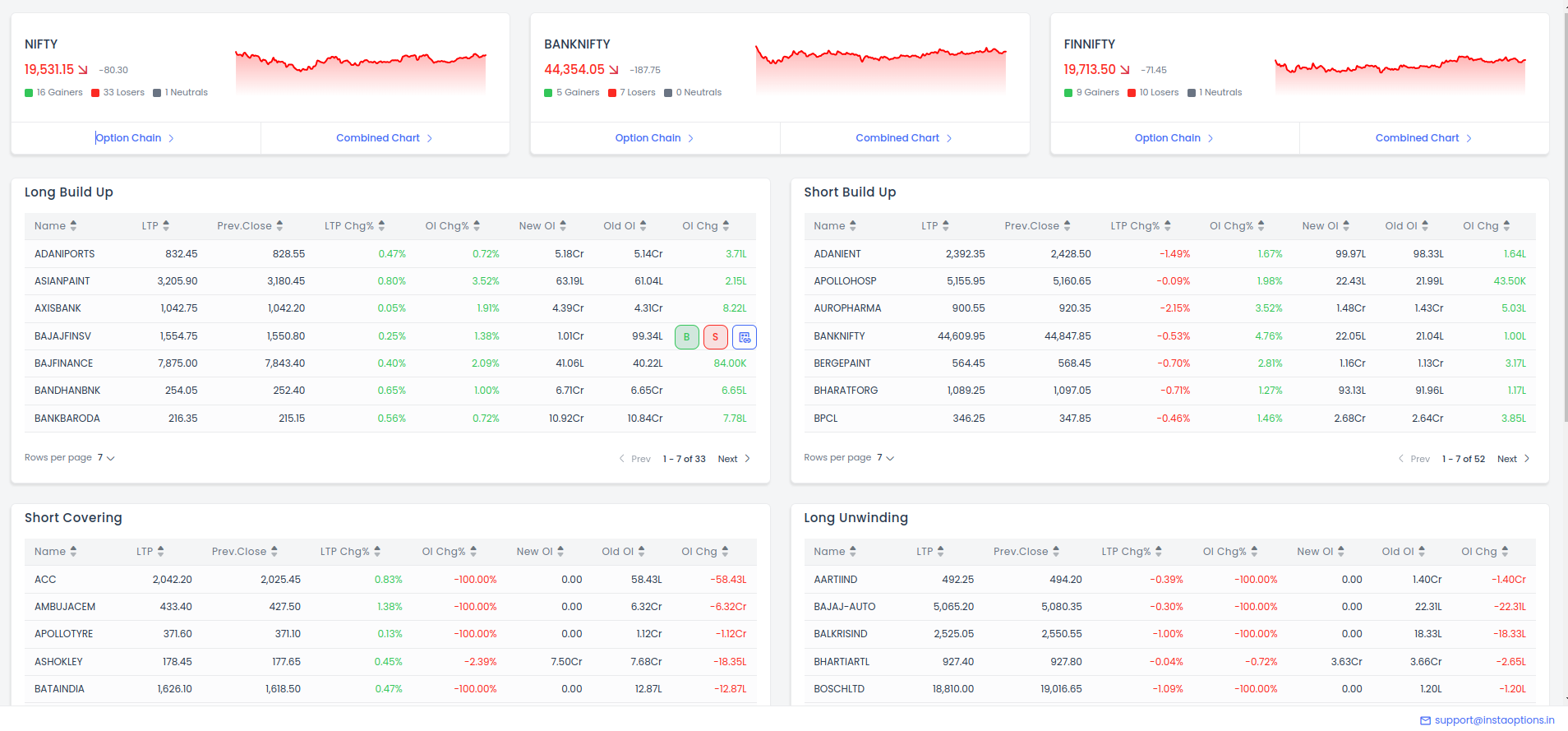The width and height of the screenshot is (1568, 731).
Task: Sort Long Unwinding by LTP Chg%
Action: tap(1132, 552)
